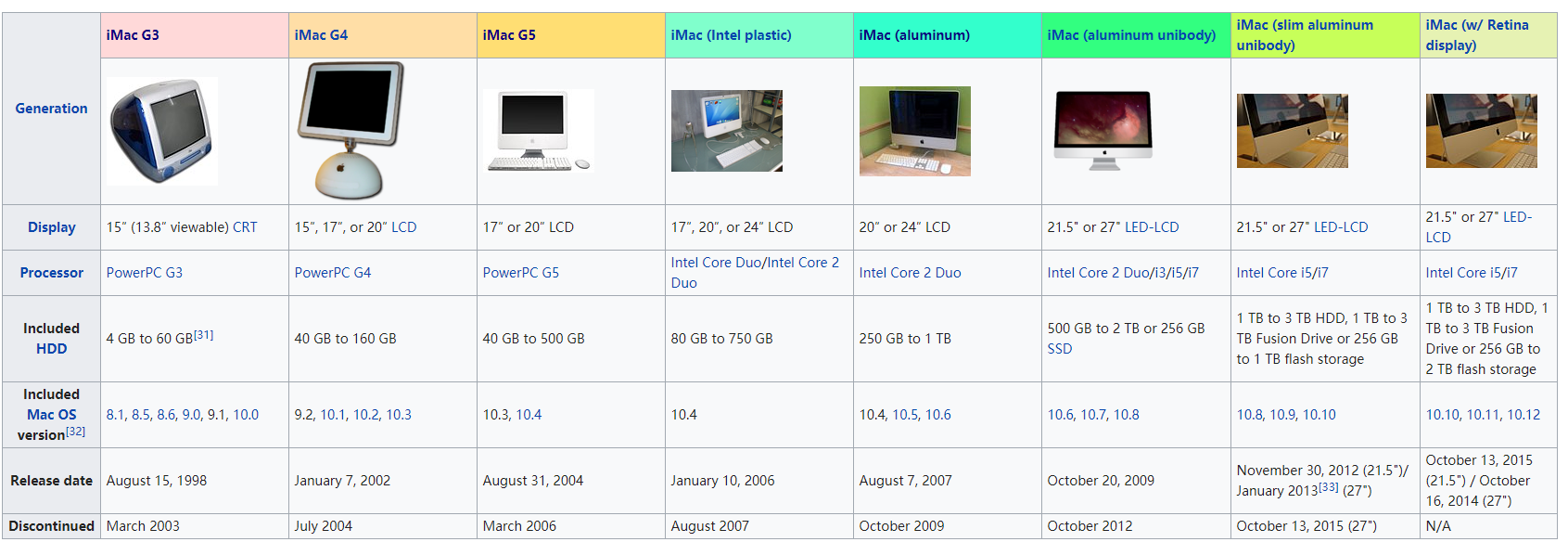
Task: Open the SSD link in aluminum unibody column
Action: click(1060, 349)
